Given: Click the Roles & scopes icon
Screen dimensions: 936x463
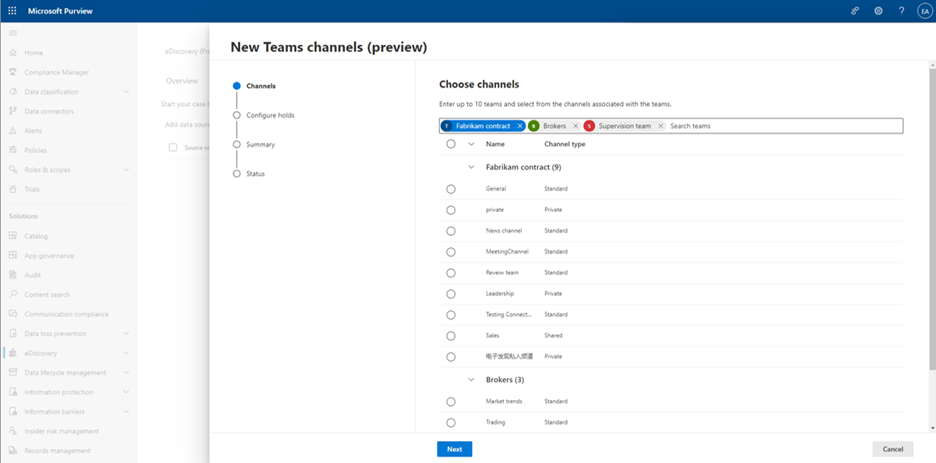Looking at the screenshot, I should pyautogui.click(x=13, y=169).
